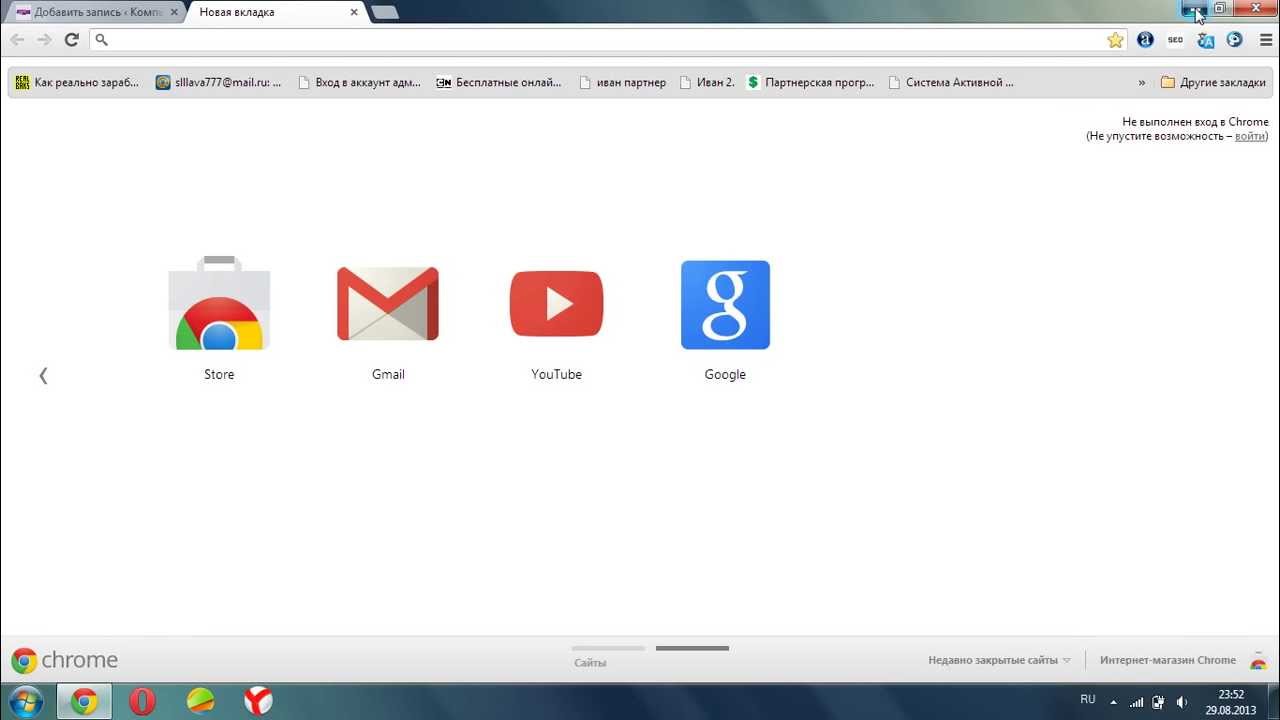
Task: Select the apps page indicator bar
Action: pos(692,649)
